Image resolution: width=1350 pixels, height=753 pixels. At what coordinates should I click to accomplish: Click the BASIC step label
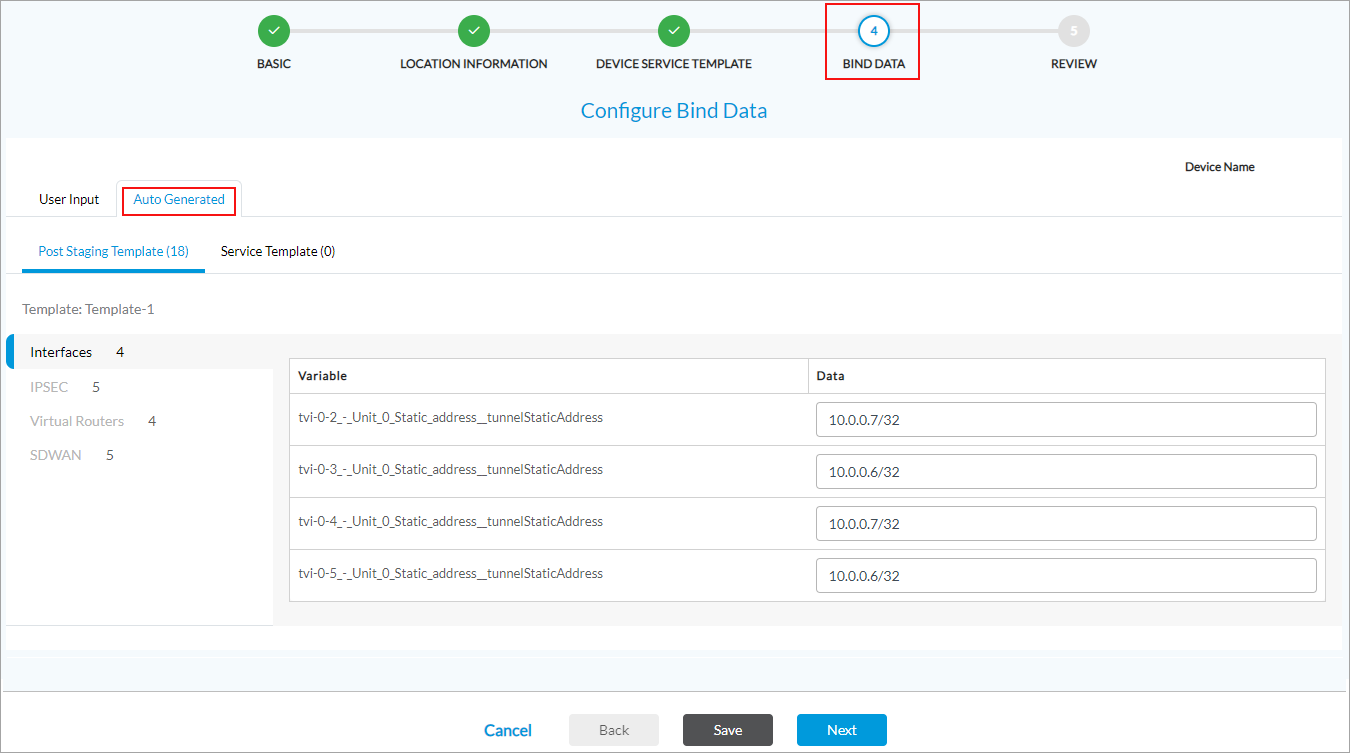click(274, 64)
